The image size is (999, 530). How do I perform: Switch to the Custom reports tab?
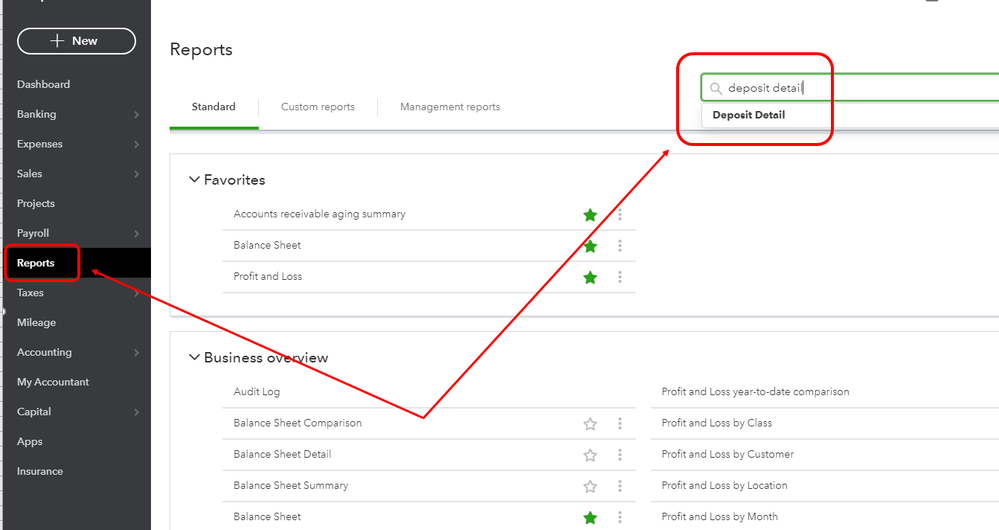(318, 107)
